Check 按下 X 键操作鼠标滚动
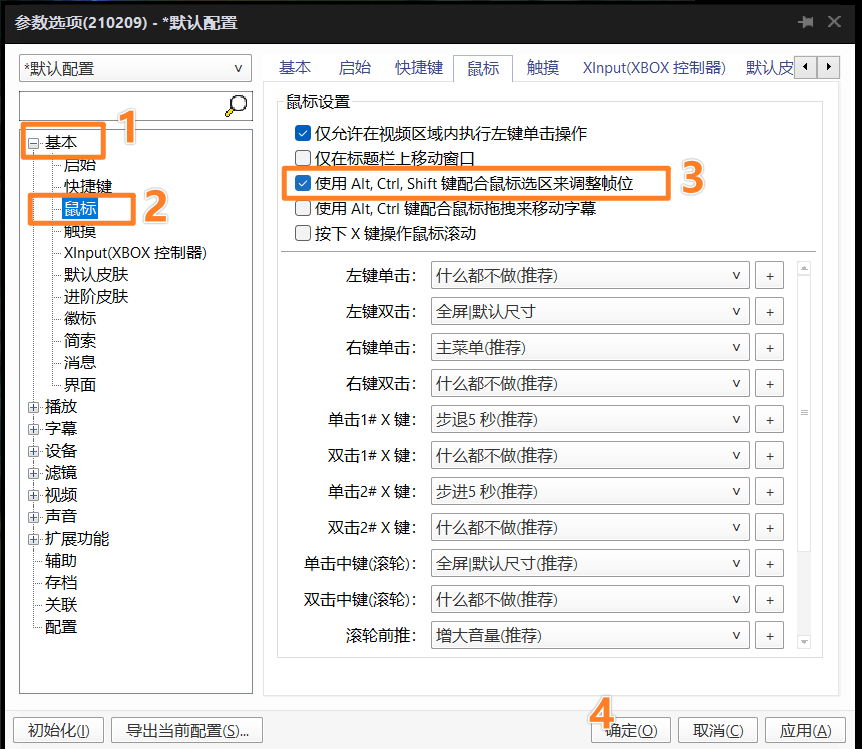The image size is (862, 749). (x=303, y=233)
